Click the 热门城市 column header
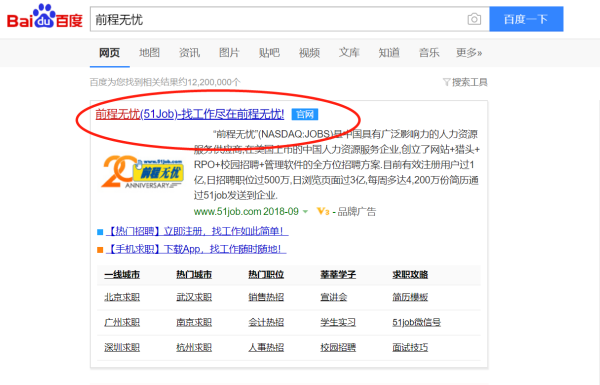This screenshot has height=385, width=600. tap(194, 274)
